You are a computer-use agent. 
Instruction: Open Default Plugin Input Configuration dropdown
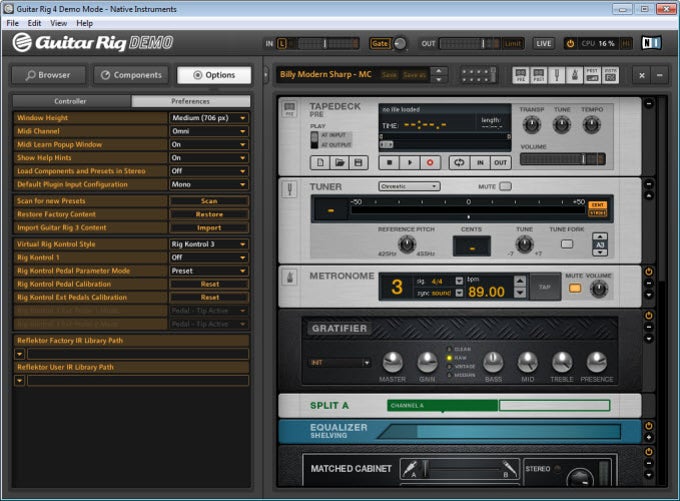pos(209,184)
